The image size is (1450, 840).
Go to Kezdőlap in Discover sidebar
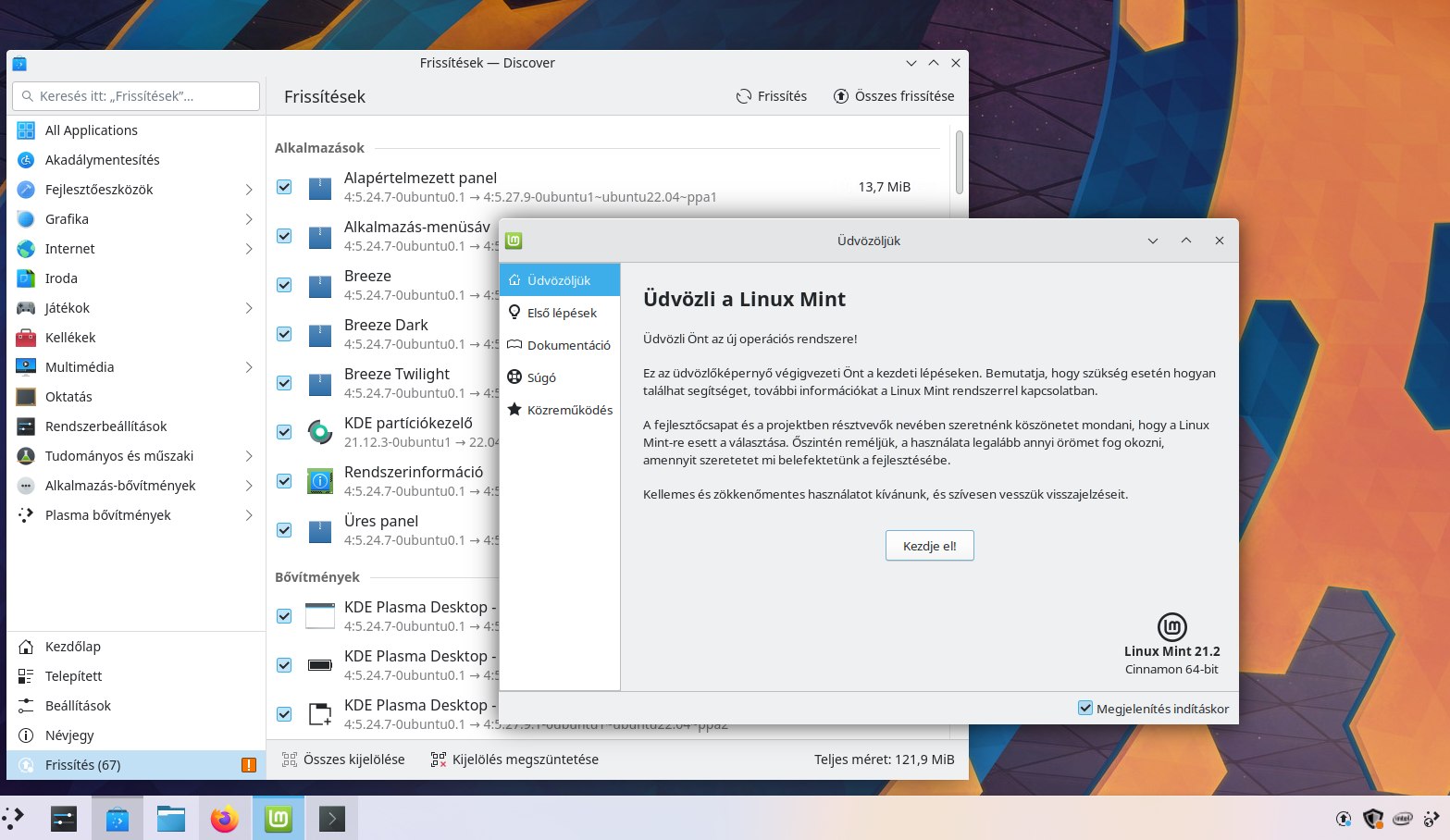click(x=136, y=647)
